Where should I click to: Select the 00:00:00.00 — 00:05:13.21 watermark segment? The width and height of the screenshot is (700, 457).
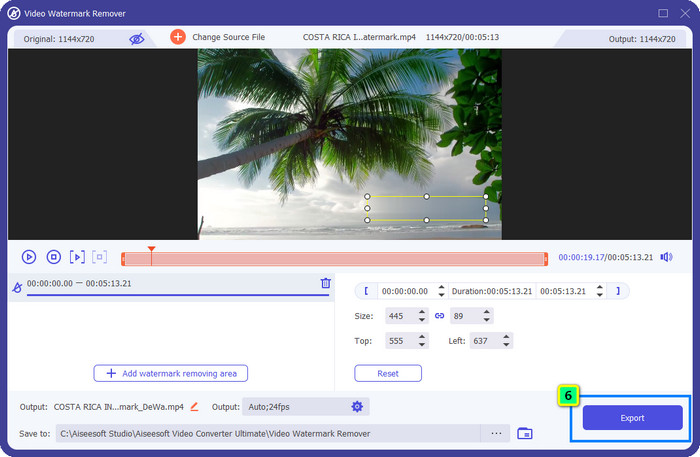[171, 287]
